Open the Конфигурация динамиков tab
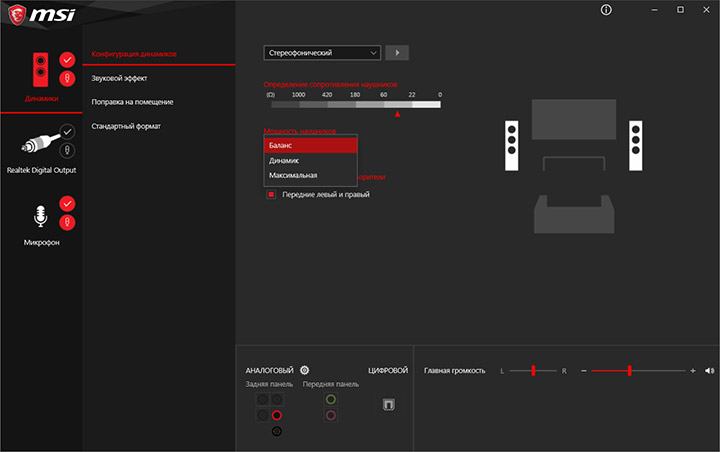 134,54
